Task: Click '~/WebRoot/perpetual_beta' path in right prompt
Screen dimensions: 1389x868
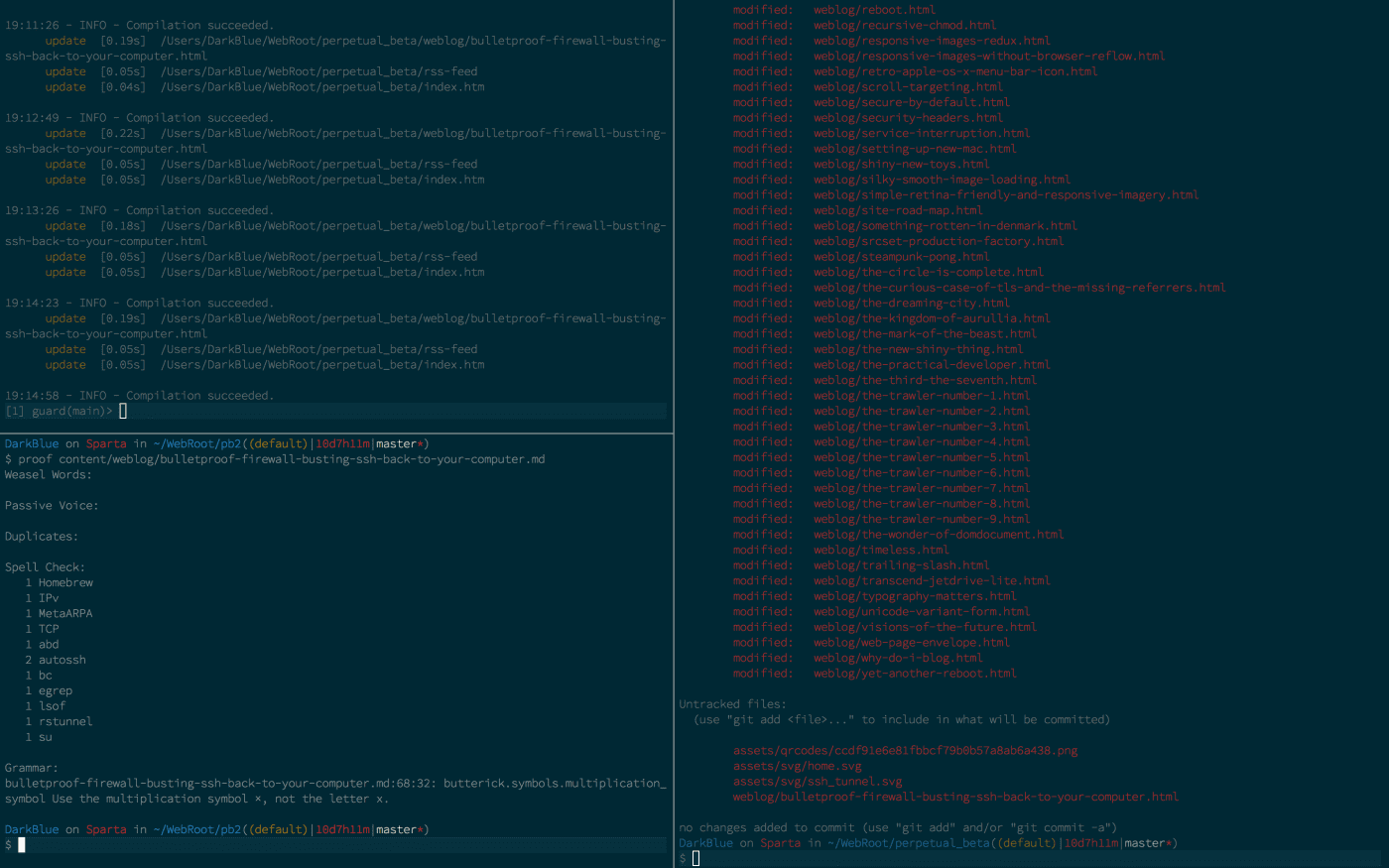Action: [x=909, y=843]
